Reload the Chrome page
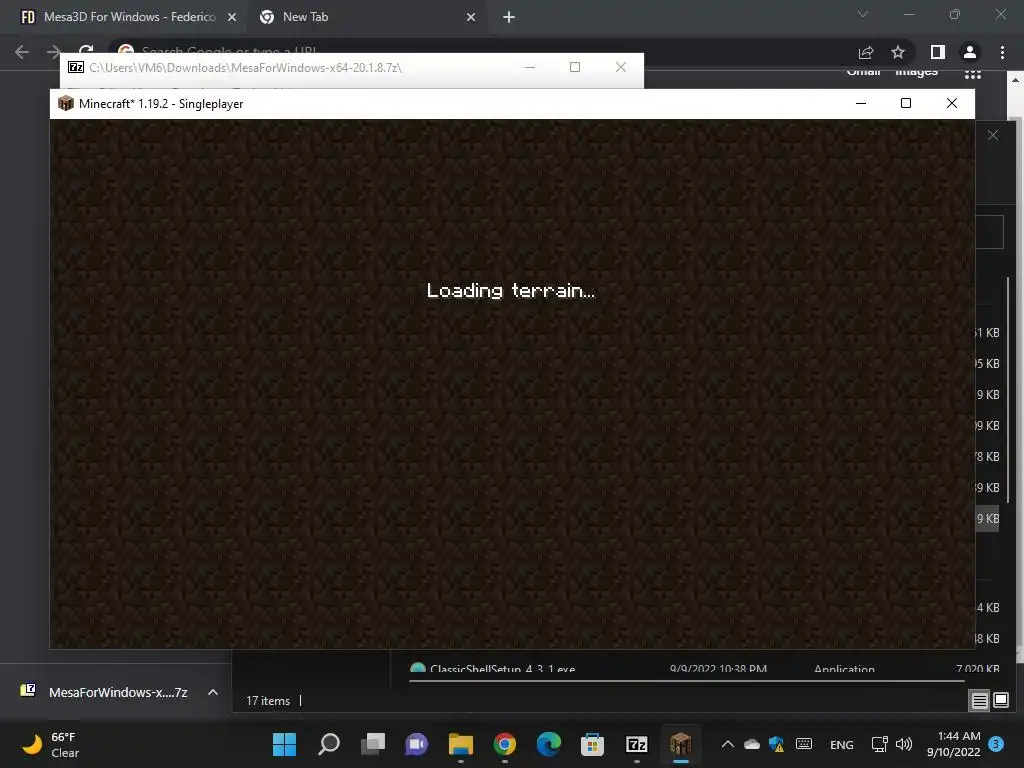The width and height of the screenshot is (1024, 768). [86, 50]
